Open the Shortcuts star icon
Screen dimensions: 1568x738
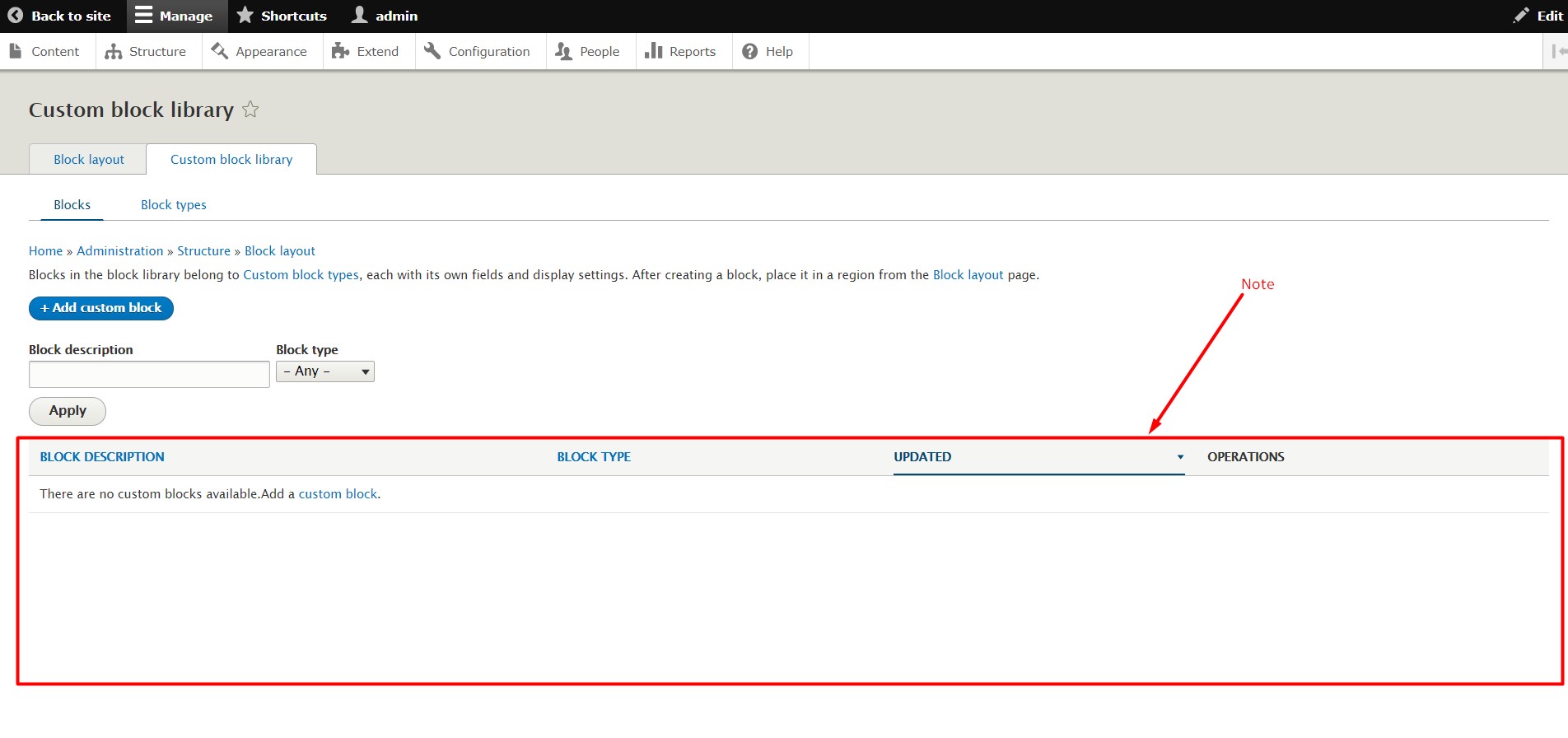245,15
